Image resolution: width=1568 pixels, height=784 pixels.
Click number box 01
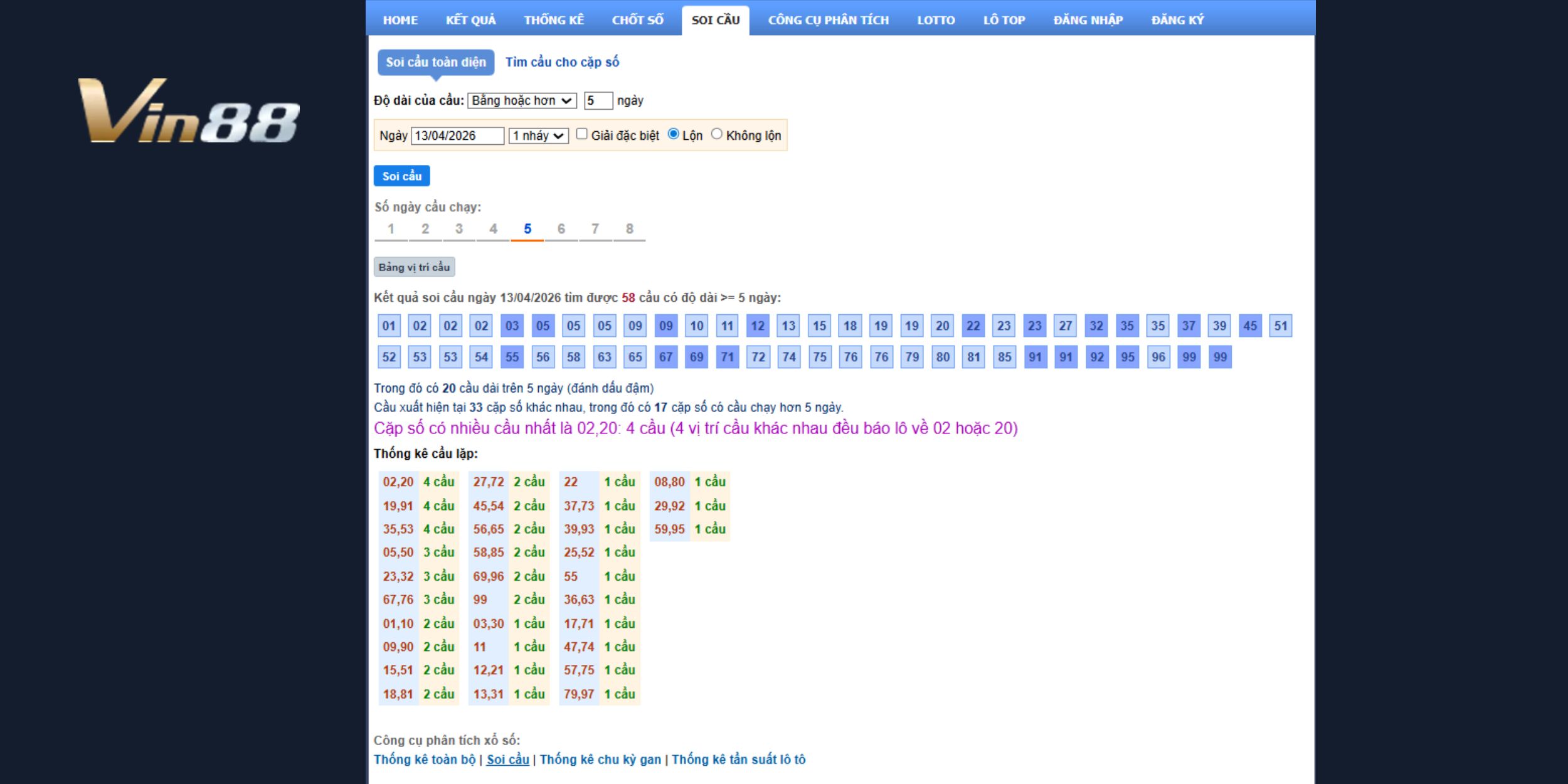(389, 326)
